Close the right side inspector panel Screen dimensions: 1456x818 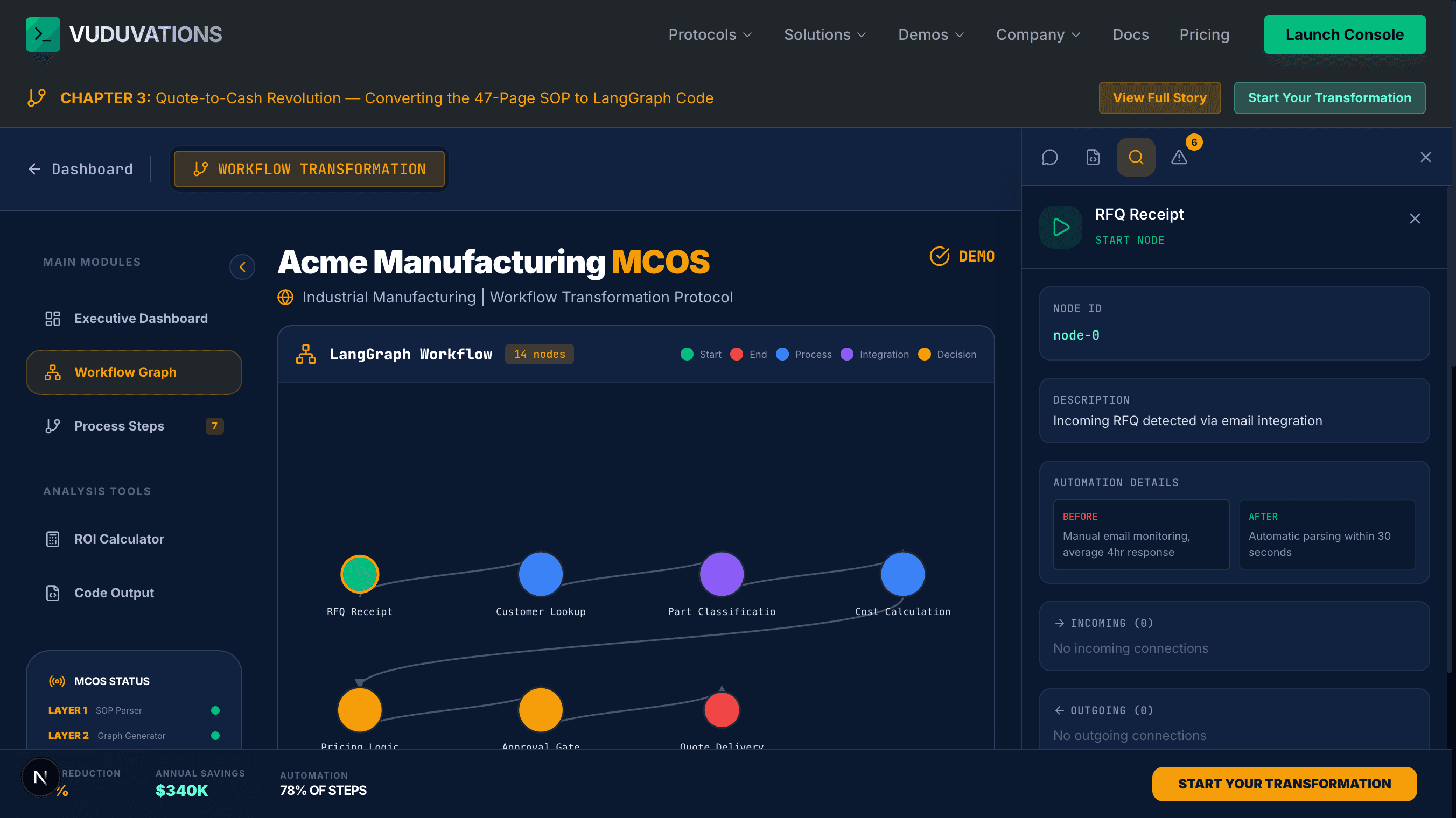click(x=1425, y=157)
